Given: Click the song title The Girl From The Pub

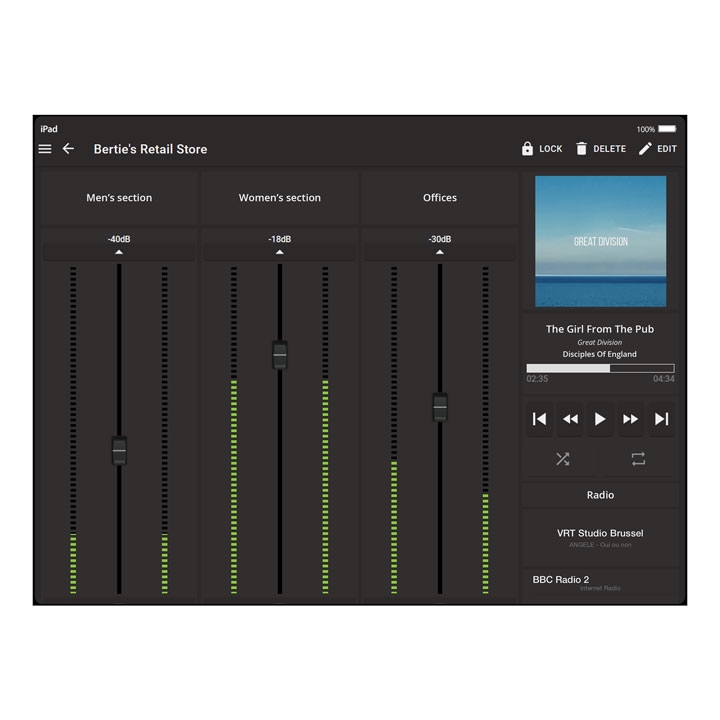Looking at the screenshot, I should 600,329.
